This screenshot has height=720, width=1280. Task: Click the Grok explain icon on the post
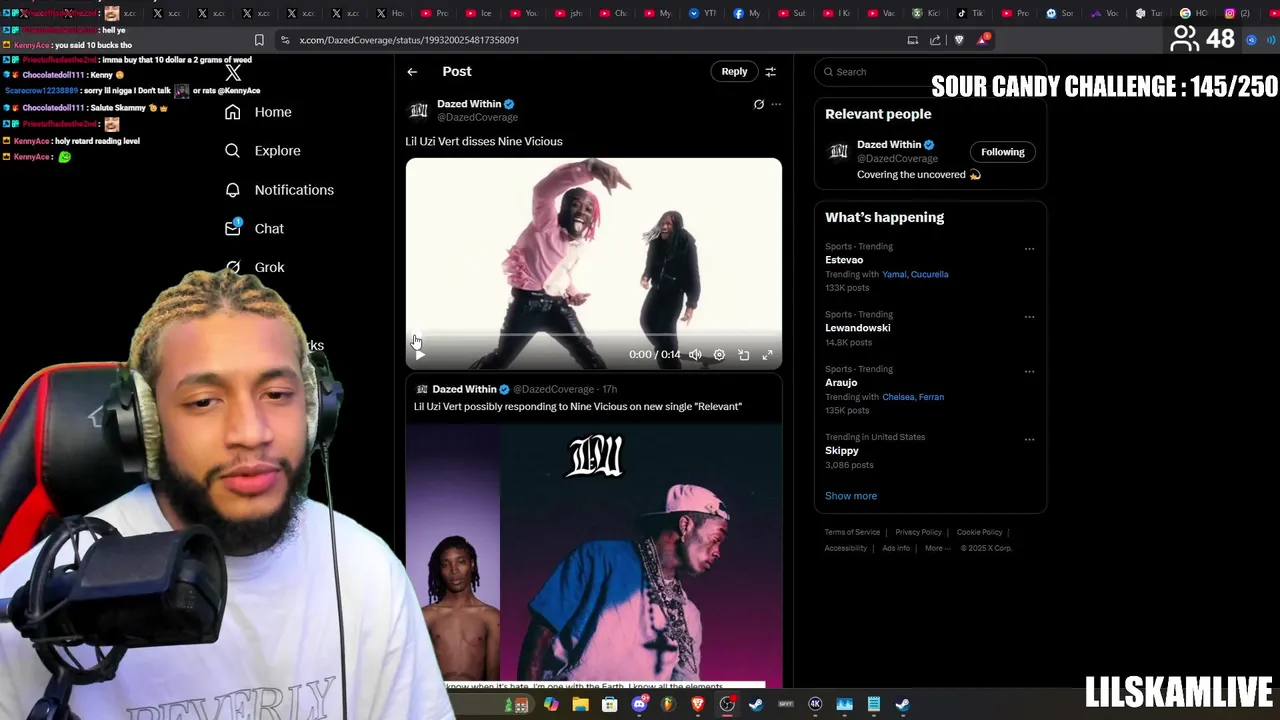pos(758,104)
